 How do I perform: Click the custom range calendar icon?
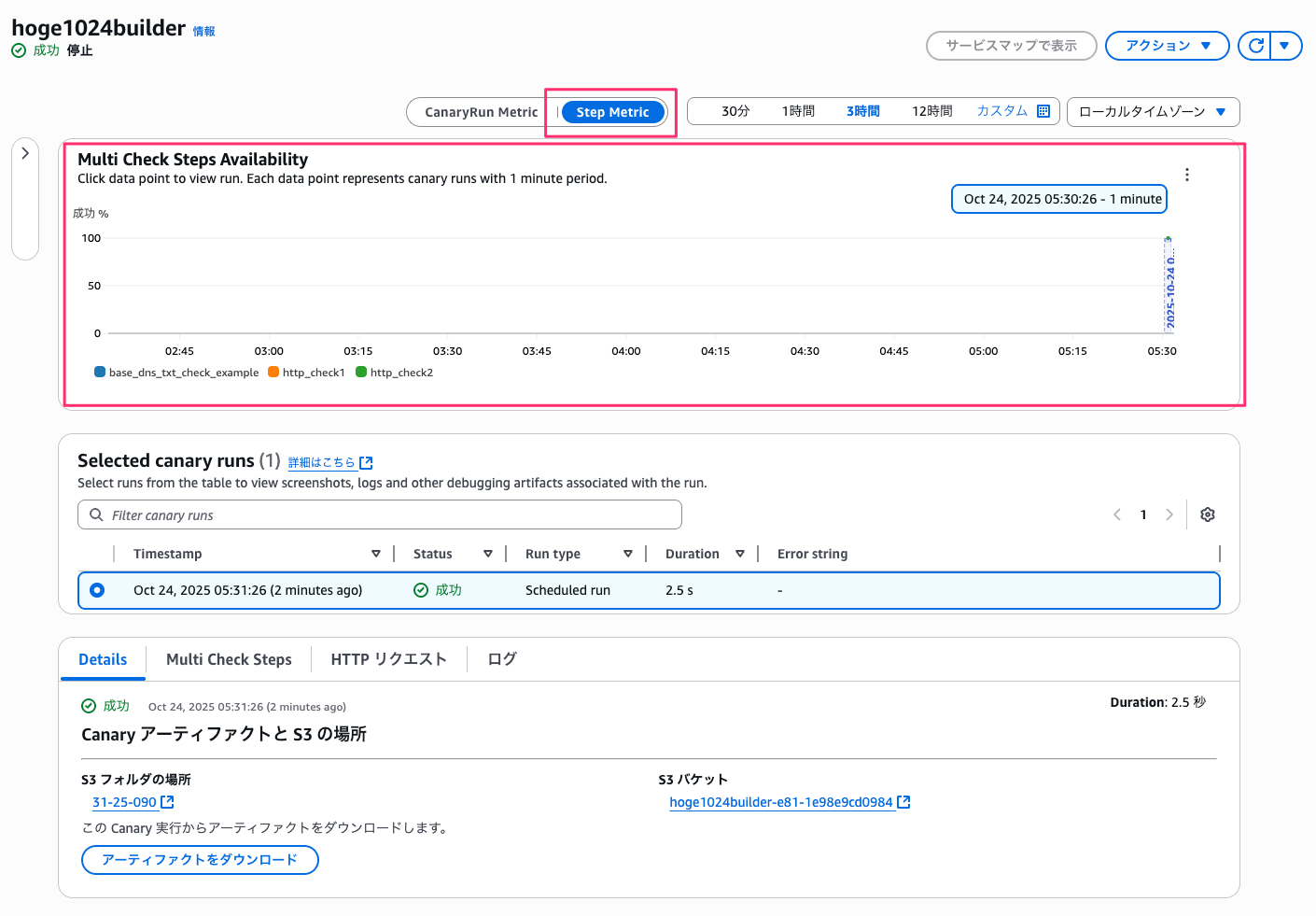pyautogui.click(x=1043, y=111)
